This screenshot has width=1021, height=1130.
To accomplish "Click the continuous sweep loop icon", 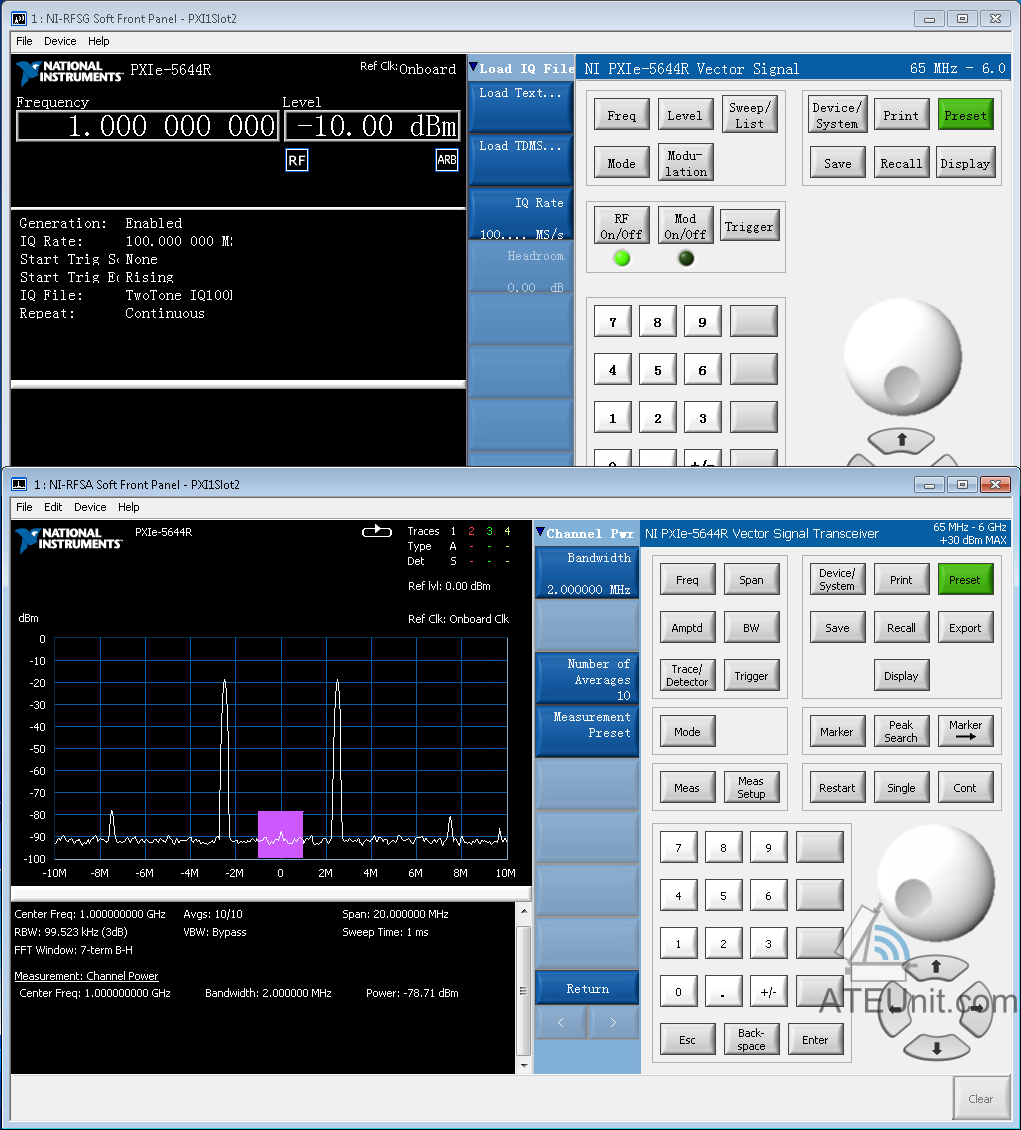I will click(x=377, y=532).
